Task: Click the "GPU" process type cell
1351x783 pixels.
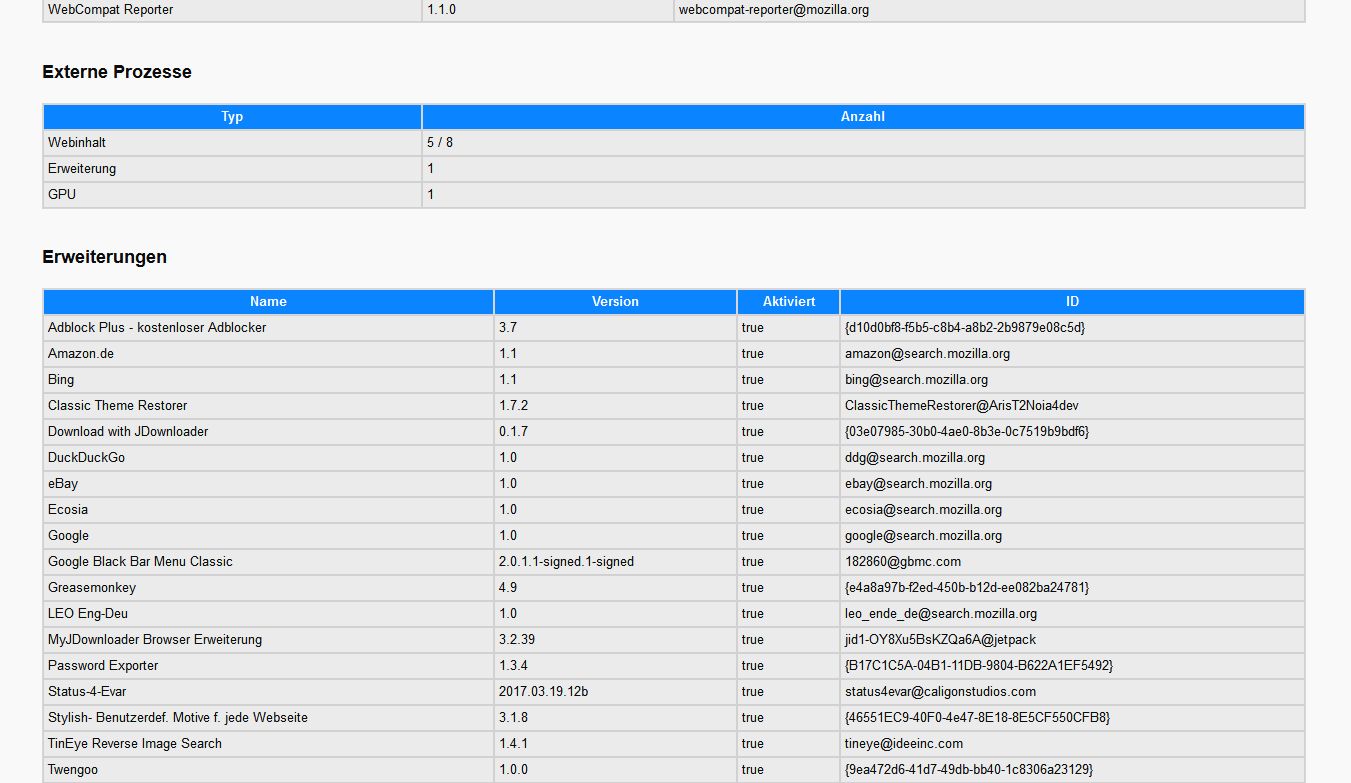Action: click(x=62, y=195)
